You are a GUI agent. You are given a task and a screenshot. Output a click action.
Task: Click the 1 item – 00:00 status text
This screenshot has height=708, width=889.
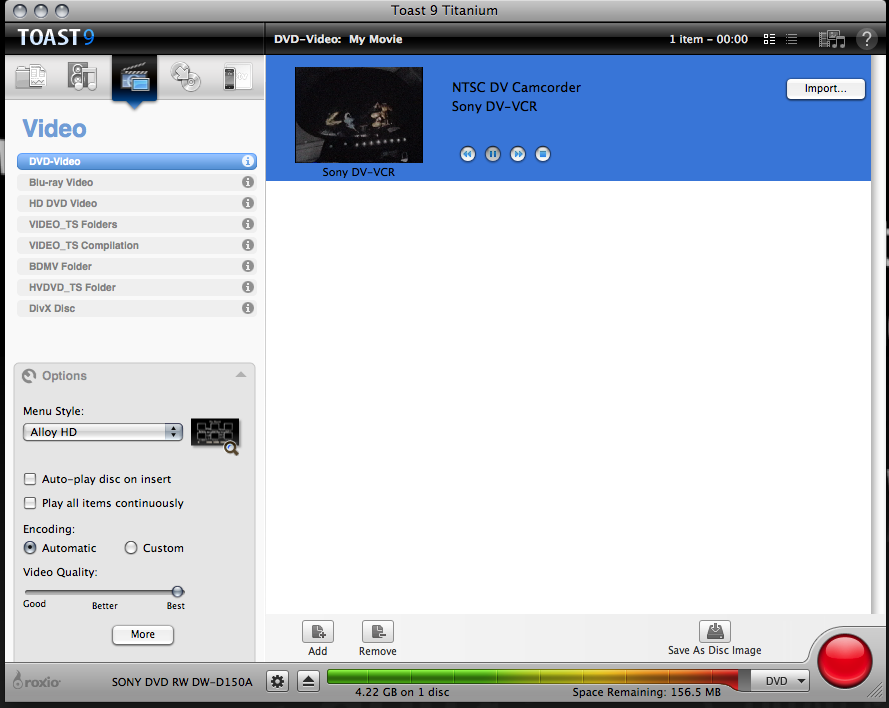[x=708, y=39]
